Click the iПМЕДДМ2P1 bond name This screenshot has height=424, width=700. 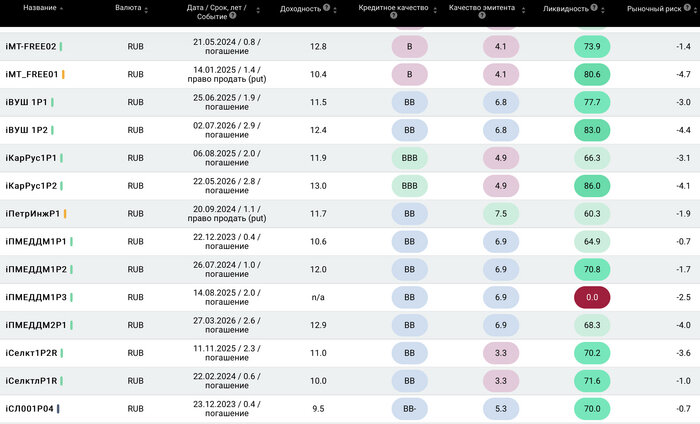[x=35, y=325]
